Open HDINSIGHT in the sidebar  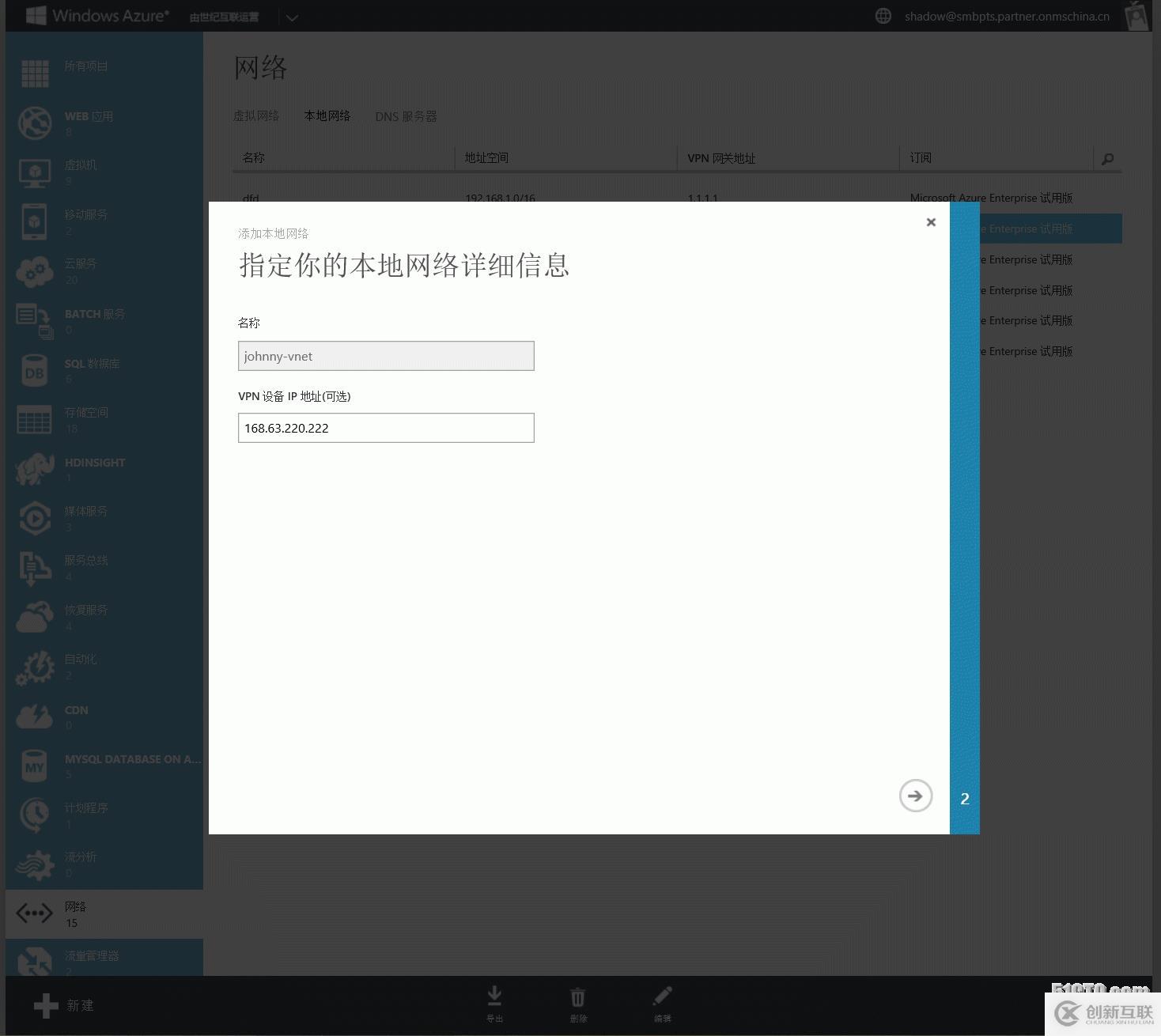[x=94, y=463]
